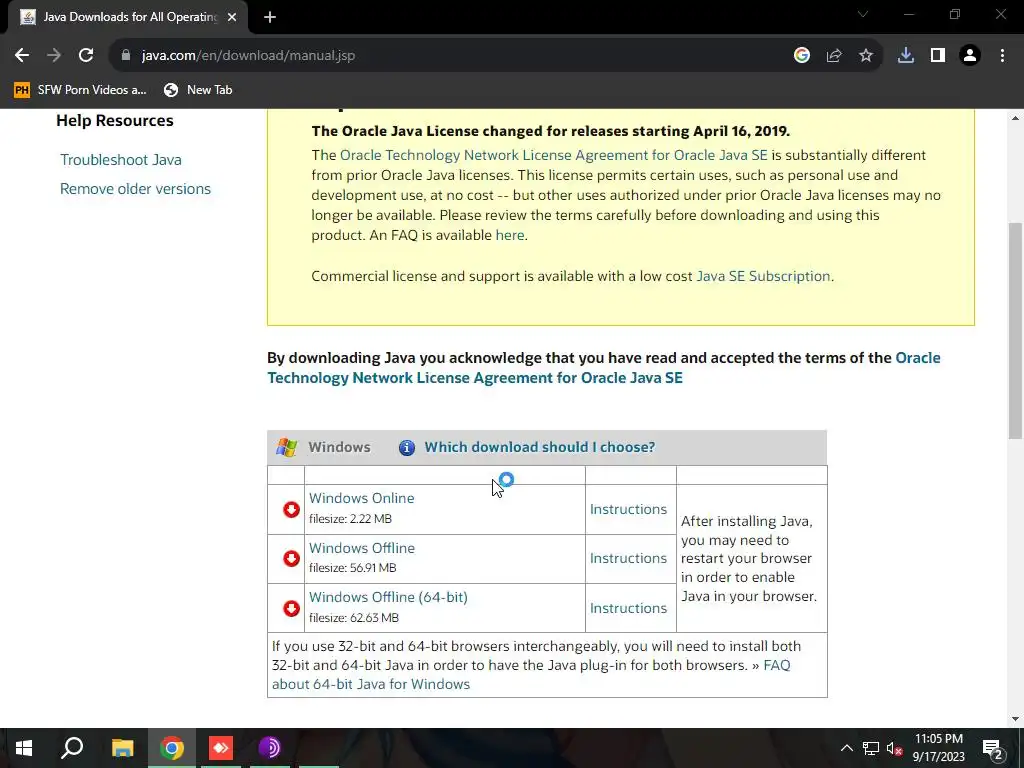Image resolution: width=1024 pixels, height=768 pixels.
Task: Open the Chrome downloads icon
Action: (x=906, y=56)
